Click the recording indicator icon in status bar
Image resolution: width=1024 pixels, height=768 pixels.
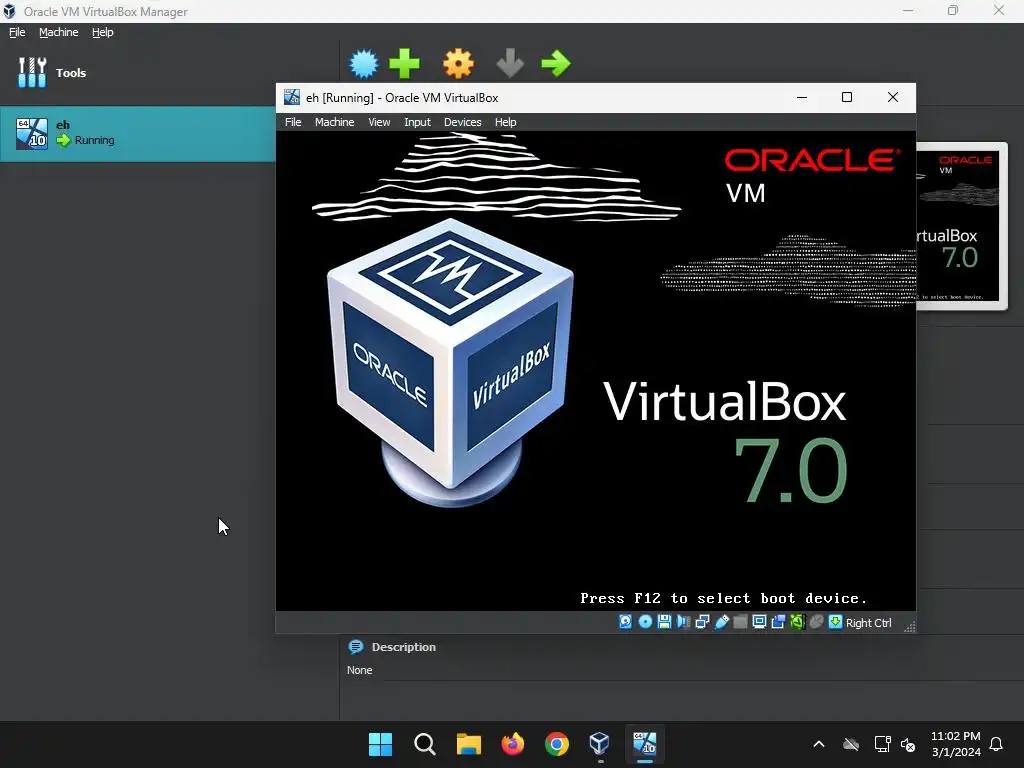pyautogui.click(x=778, y=622)
